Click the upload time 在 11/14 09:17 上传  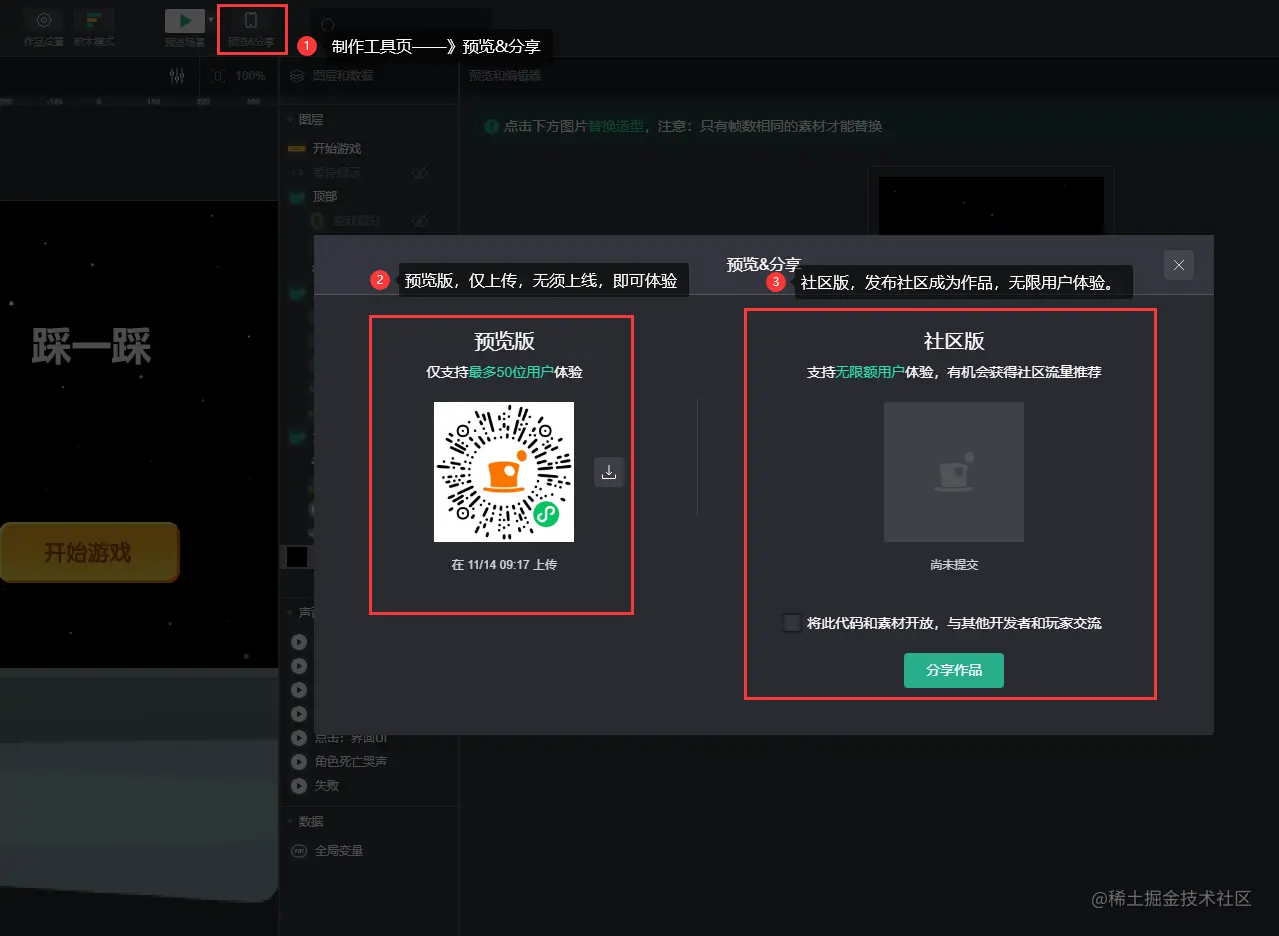[504, 565]
